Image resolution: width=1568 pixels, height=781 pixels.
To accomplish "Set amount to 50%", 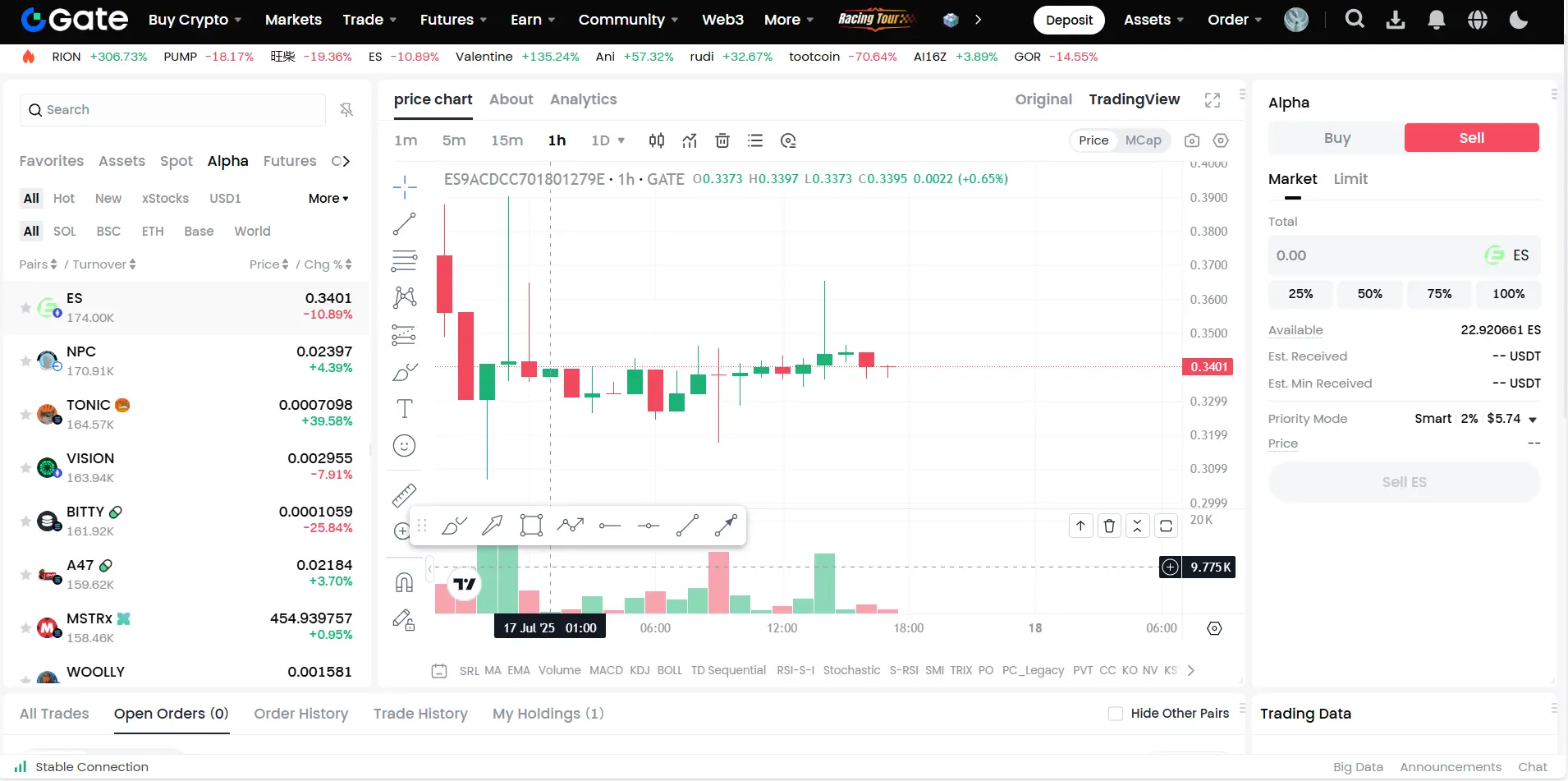I will point(1369,294).
